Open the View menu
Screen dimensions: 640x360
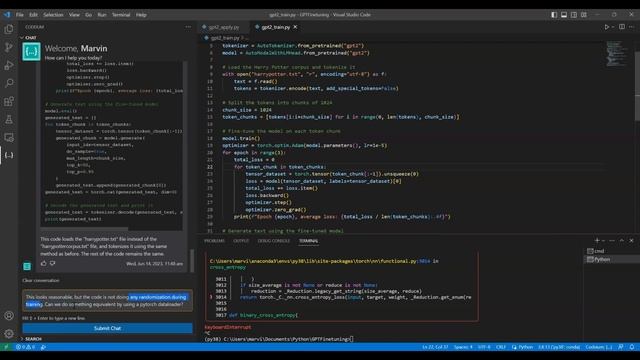(74, 15)
